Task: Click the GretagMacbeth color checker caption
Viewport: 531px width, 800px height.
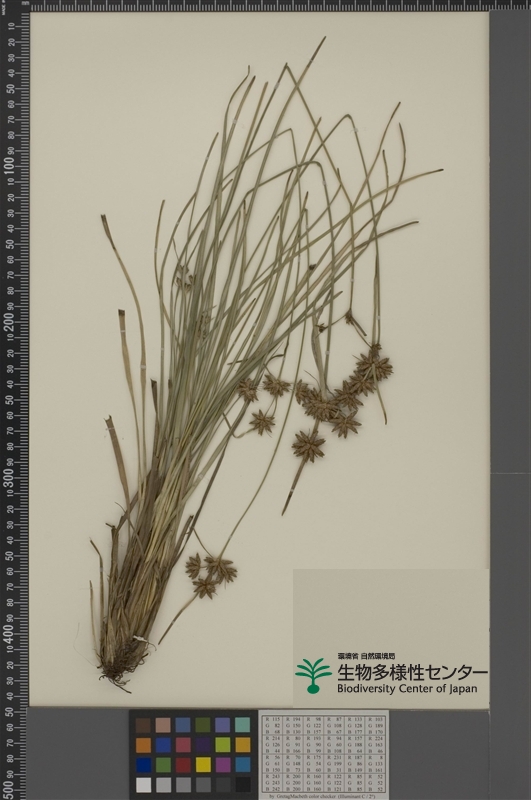Action: tap(323, 796)
